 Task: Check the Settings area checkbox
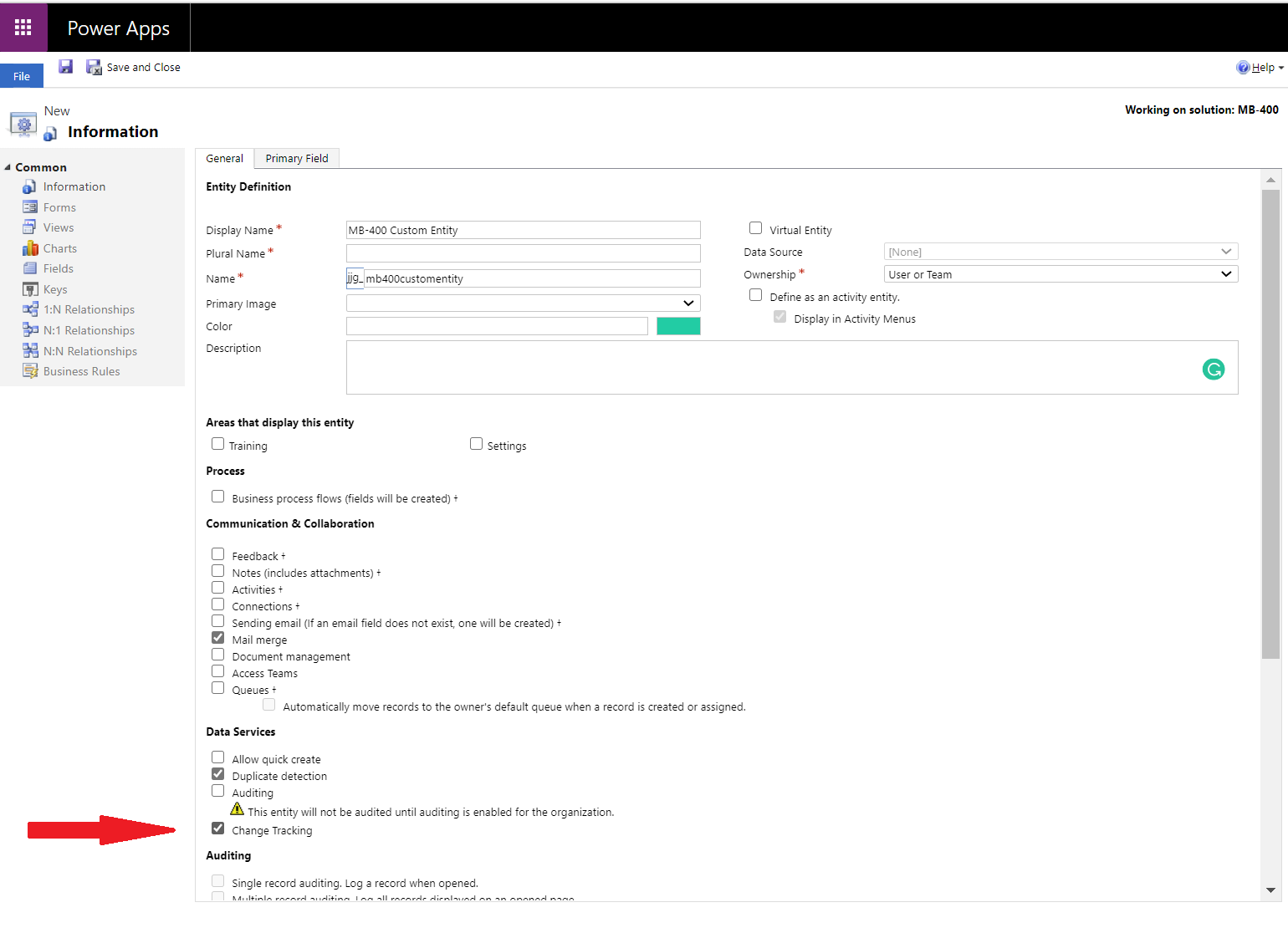pyautogui.click(x=477, y=443)
